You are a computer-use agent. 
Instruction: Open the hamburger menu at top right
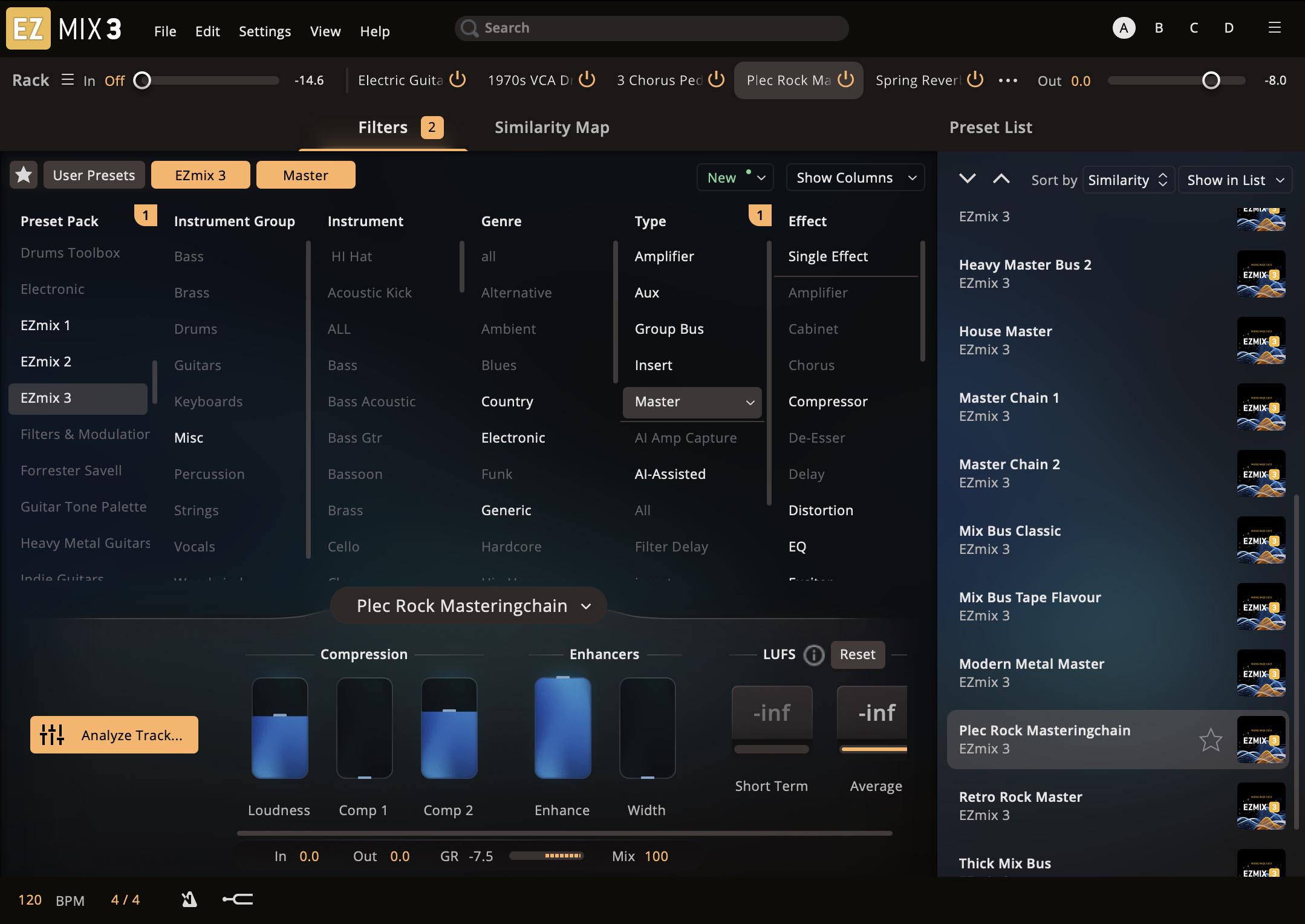(1274, 28)
